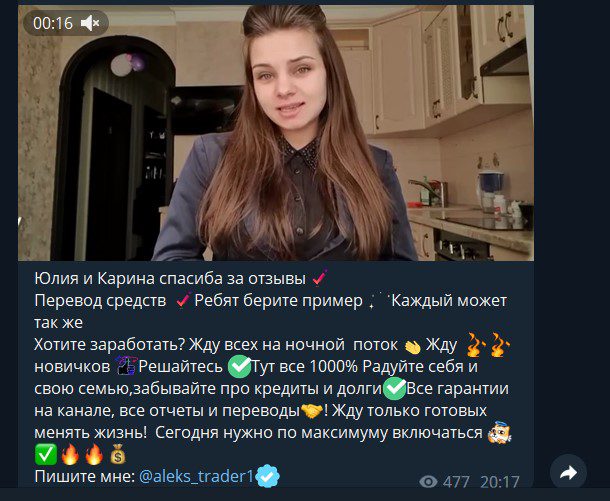Viewport: 610px width, 501px height.
Task: Click the forward arrow button beside message
Action: click(x=568, y=473)
